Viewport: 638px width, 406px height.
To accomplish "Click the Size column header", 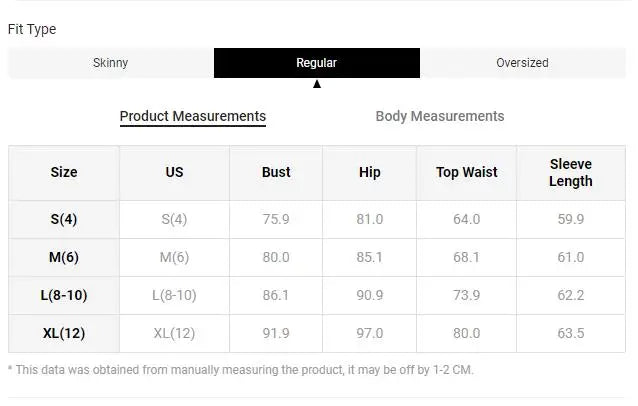I will click(64, 172).
